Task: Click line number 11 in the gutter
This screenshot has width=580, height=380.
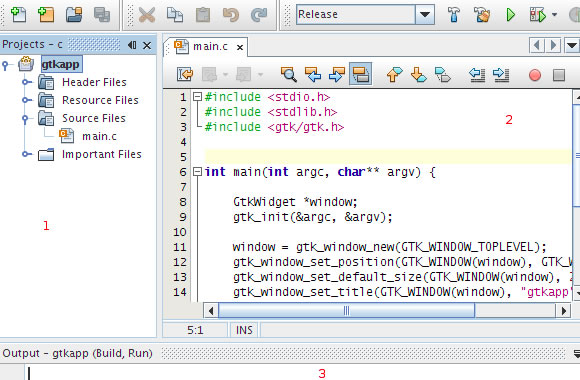Action: point(180,247)
